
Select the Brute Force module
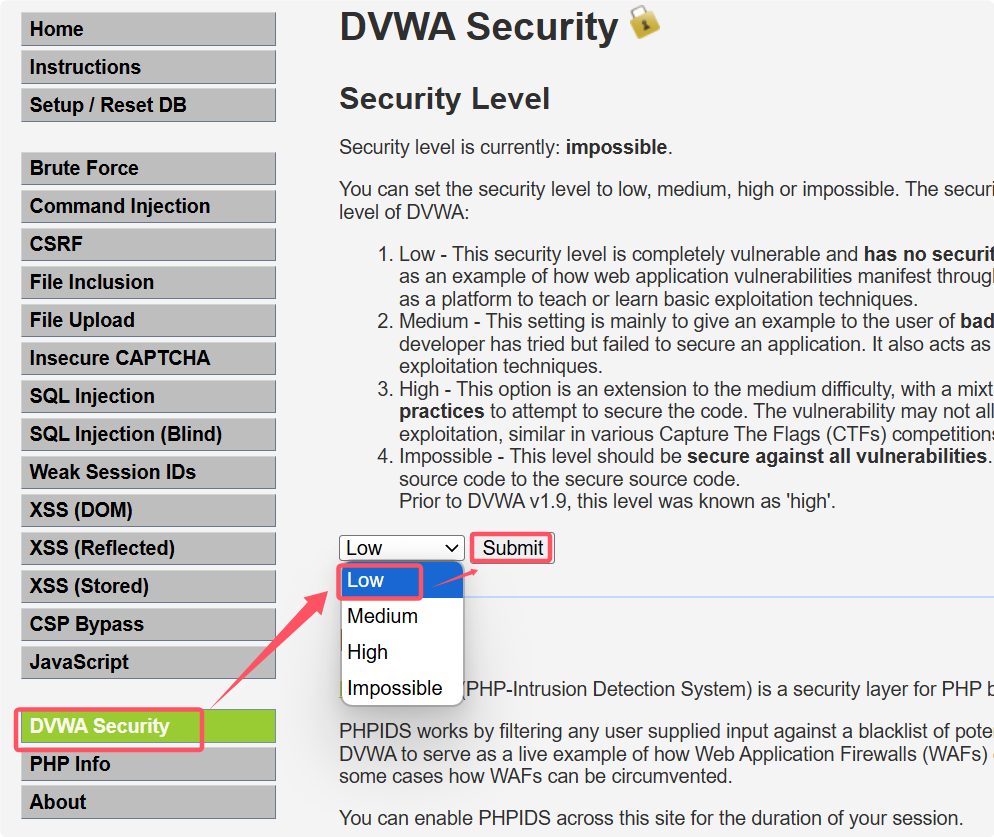coord(148,169)
